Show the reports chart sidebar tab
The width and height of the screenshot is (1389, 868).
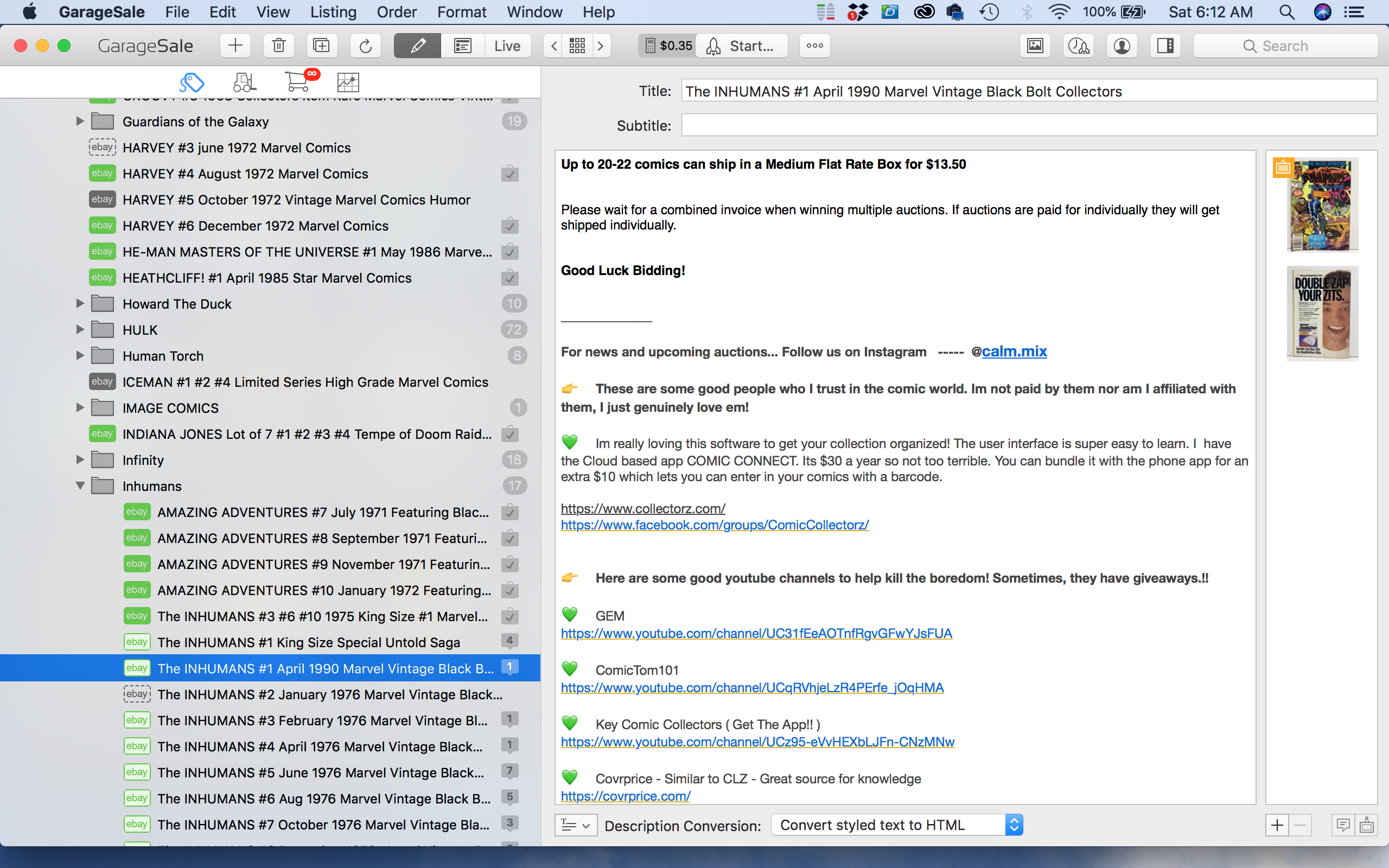pos(348,82)
